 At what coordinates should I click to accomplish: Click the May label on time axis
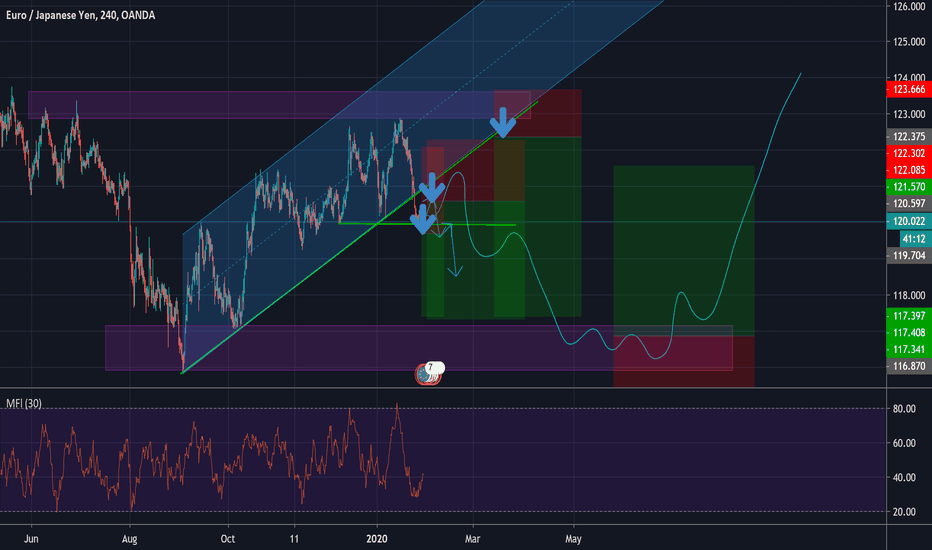tap(573, 539)
